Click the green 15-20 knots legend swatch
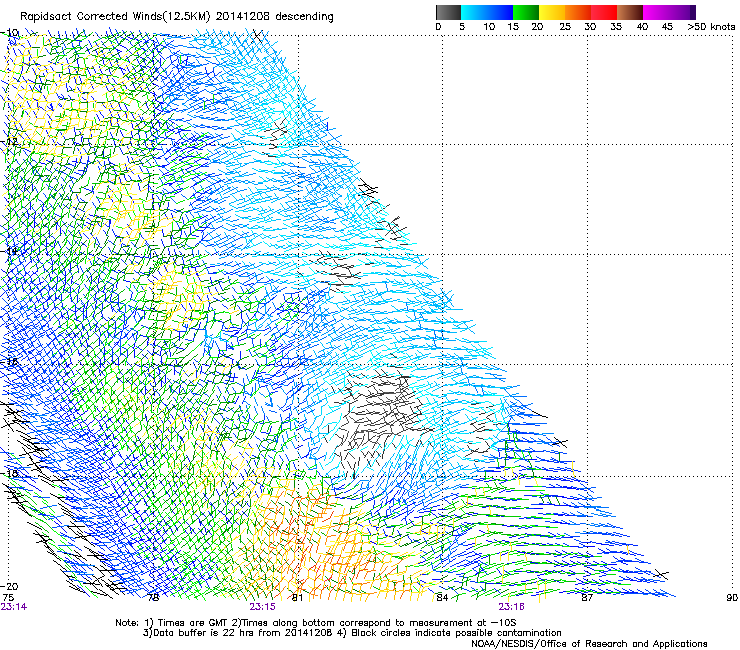The image size is (740, 650). click(x=526, y=12)
